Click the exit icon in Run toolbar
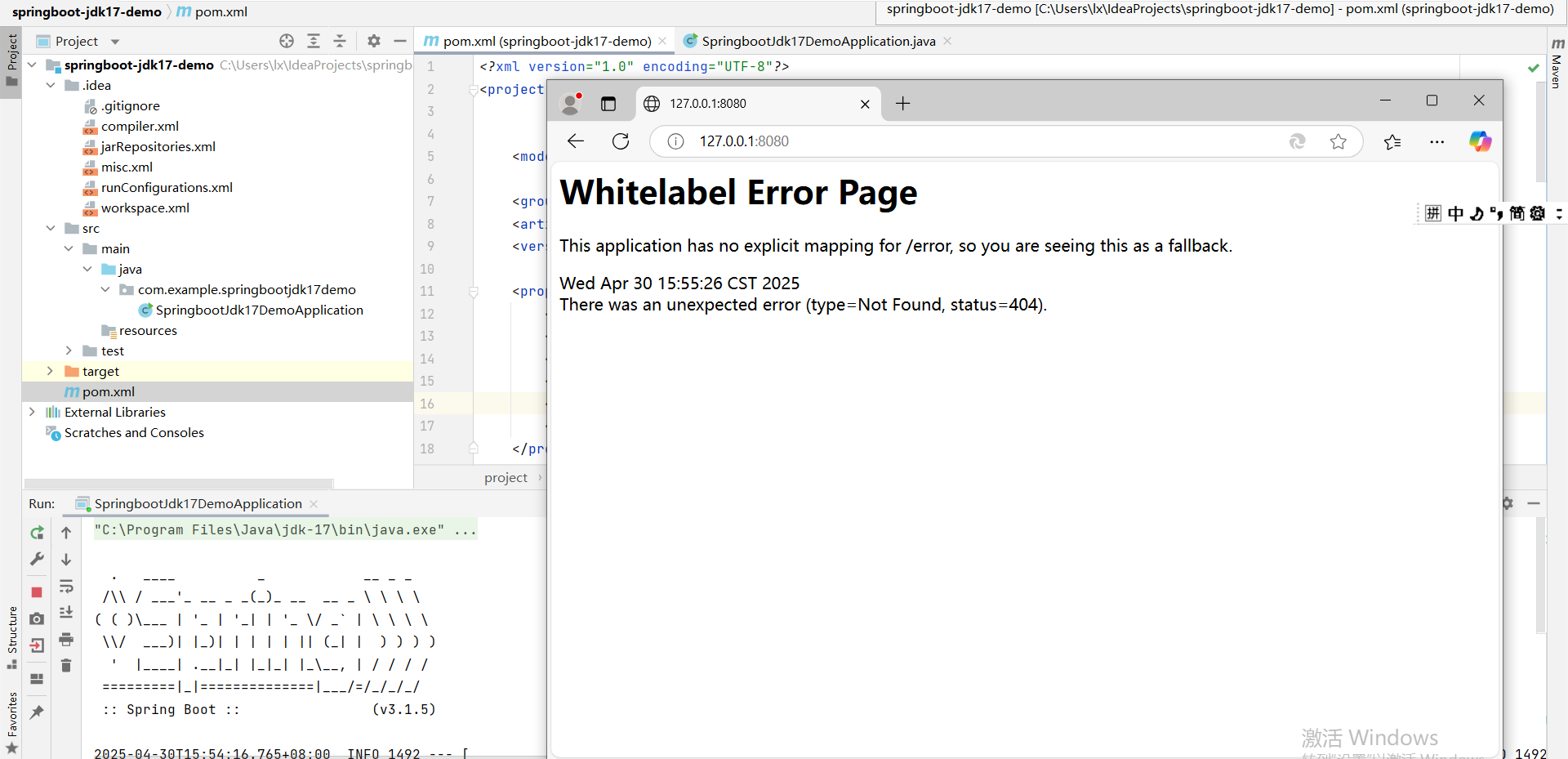 pyautogui.click(x=37, y=645)
